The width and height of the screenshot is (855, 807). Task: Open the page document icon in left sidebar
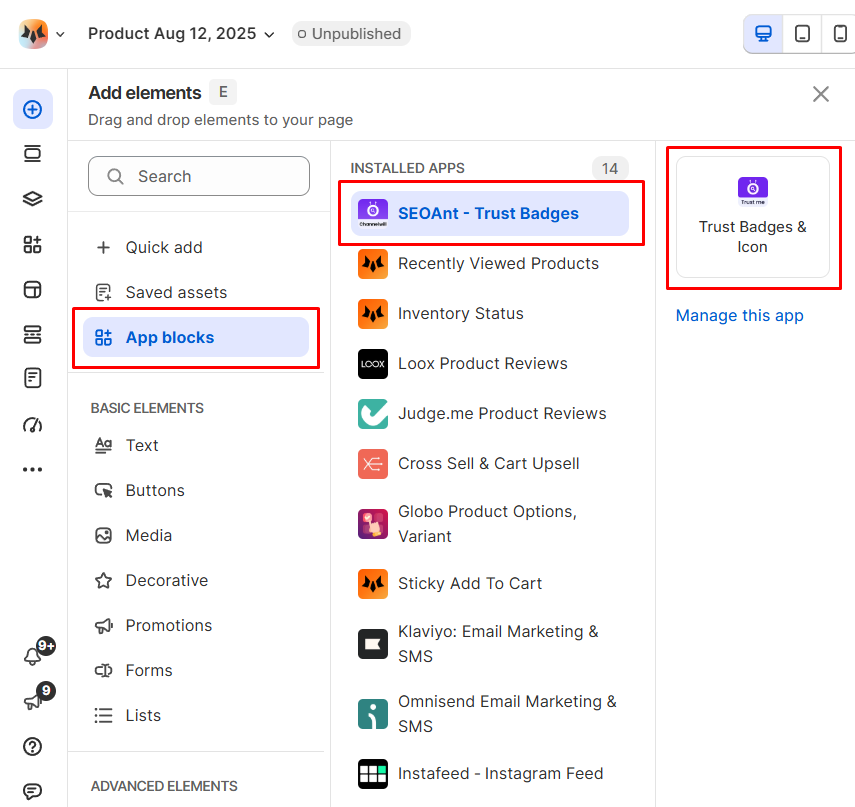click(x=33, y=378)
